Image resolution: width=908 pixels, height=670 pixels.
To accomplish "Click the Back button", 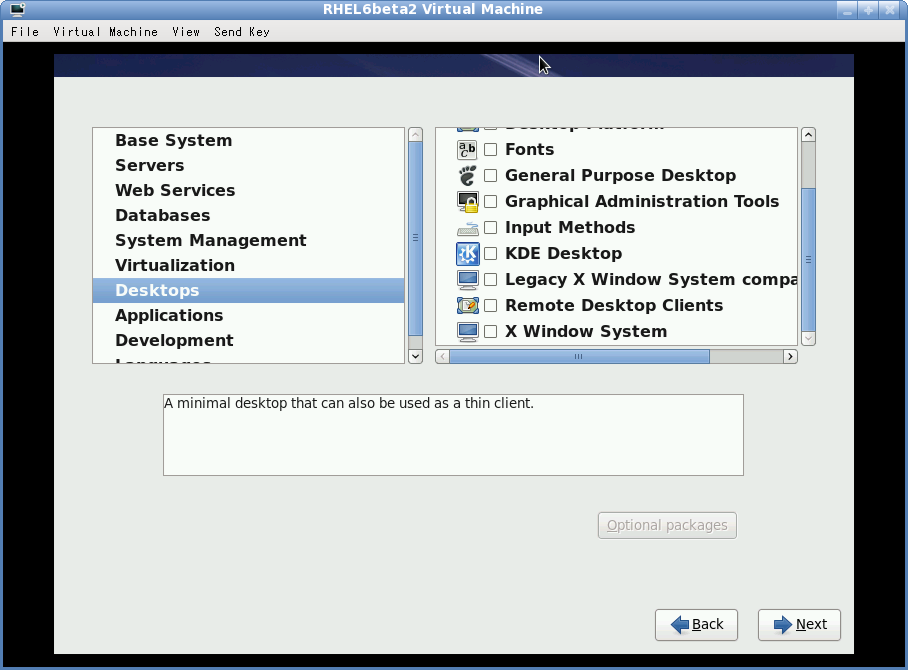I will click(x=696, y=625).
